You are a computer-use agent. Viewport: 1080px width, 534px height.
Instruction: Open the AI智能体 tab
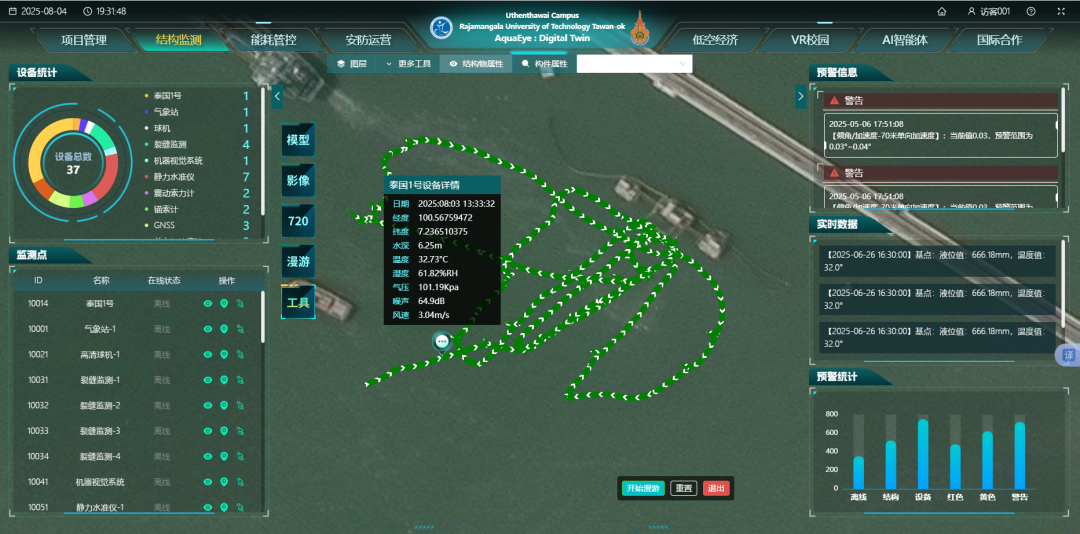pos(904,41)
